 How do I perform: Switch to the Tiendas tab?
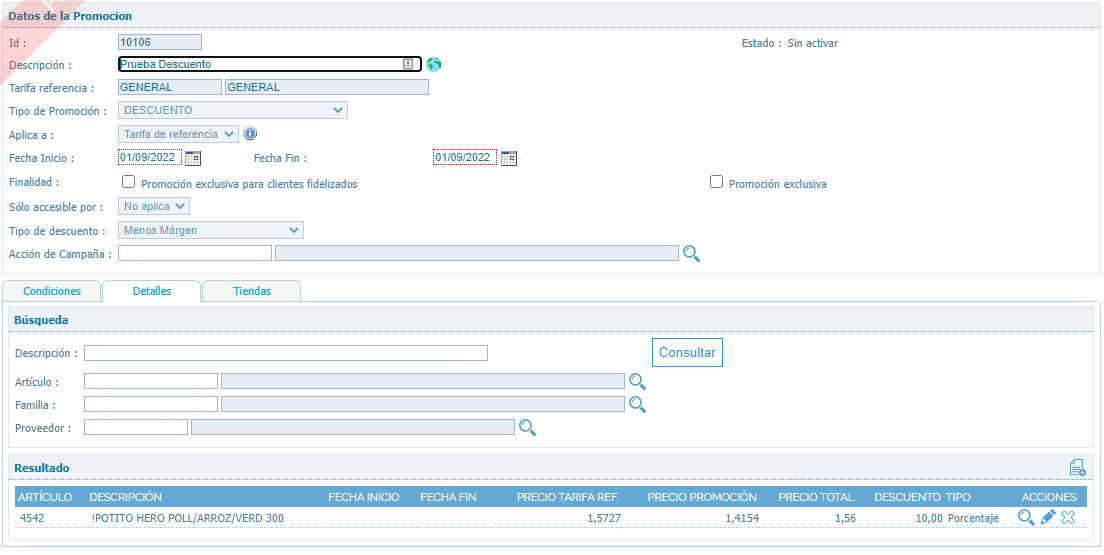point(251,291)
